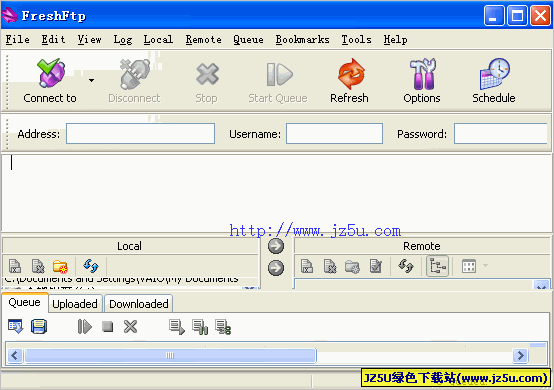Open the Remote menu
Viewport: 554px width, 390px height.
(204, 40)
